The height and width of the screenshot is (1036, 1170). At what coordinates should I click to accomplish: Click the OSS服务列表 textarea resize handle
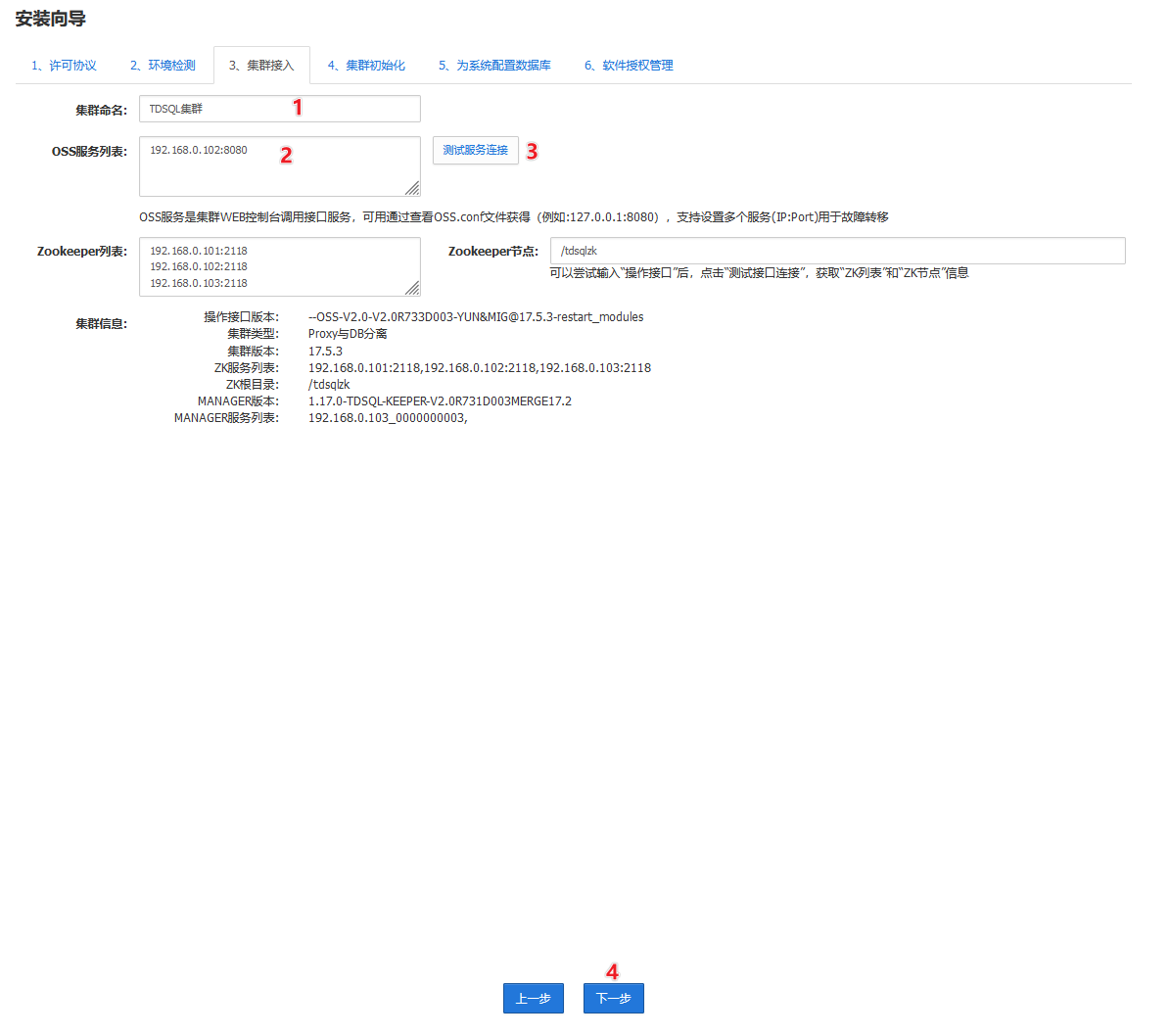click(412, 188)
